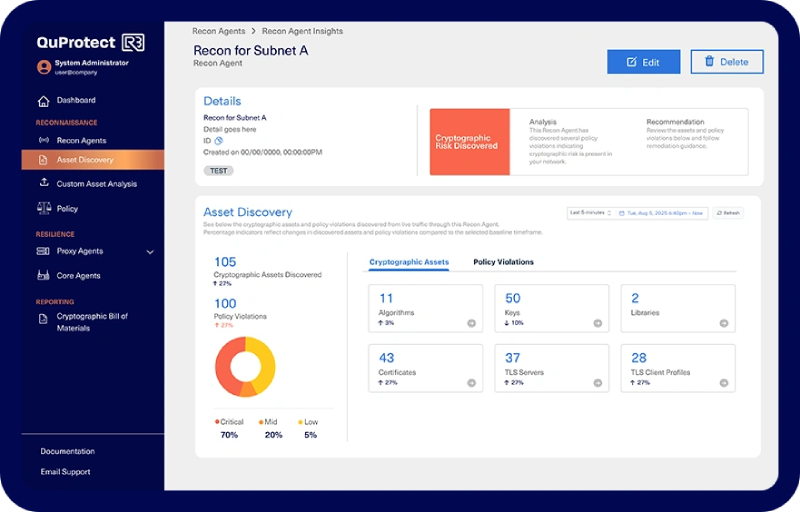The height and width of the screenshot is (512, 800).
Task: Click Recon Agents in the breadcrumb
Action: click(x=218, y=31)
